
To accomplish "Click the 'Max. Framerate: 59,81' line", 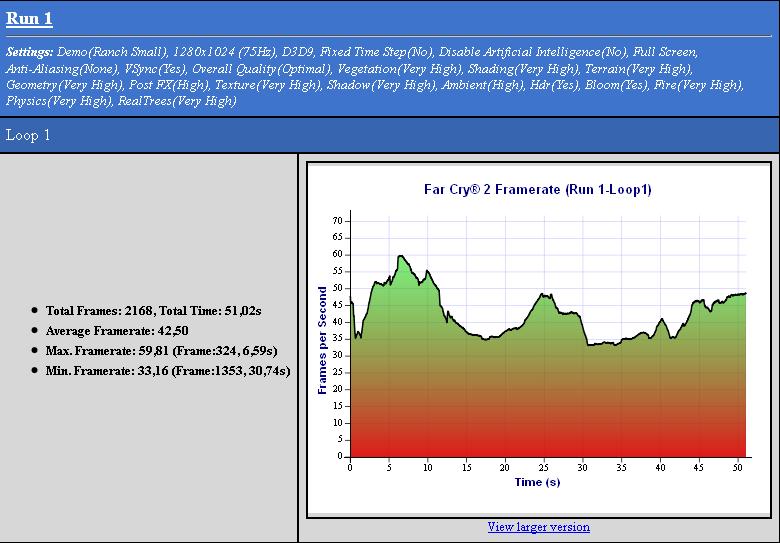I will tap(161, 351).
